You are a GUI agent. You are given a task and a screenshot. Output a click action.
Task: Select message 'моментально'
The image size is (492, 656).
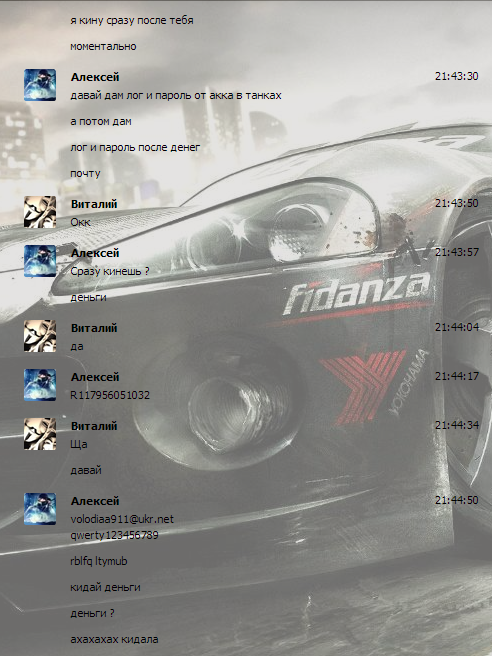(x=103, y=46)
